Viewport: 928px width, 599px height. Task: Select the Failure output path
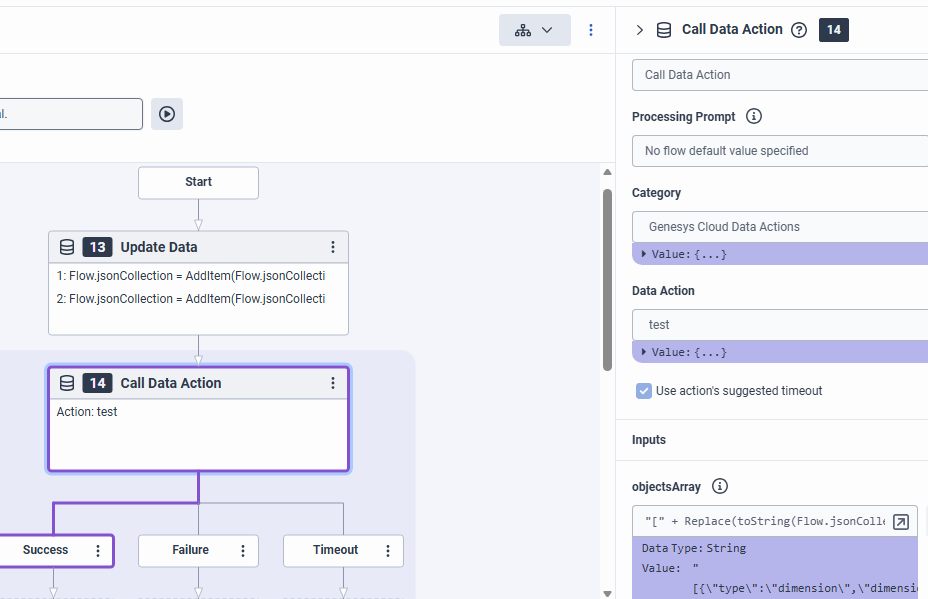190,550
